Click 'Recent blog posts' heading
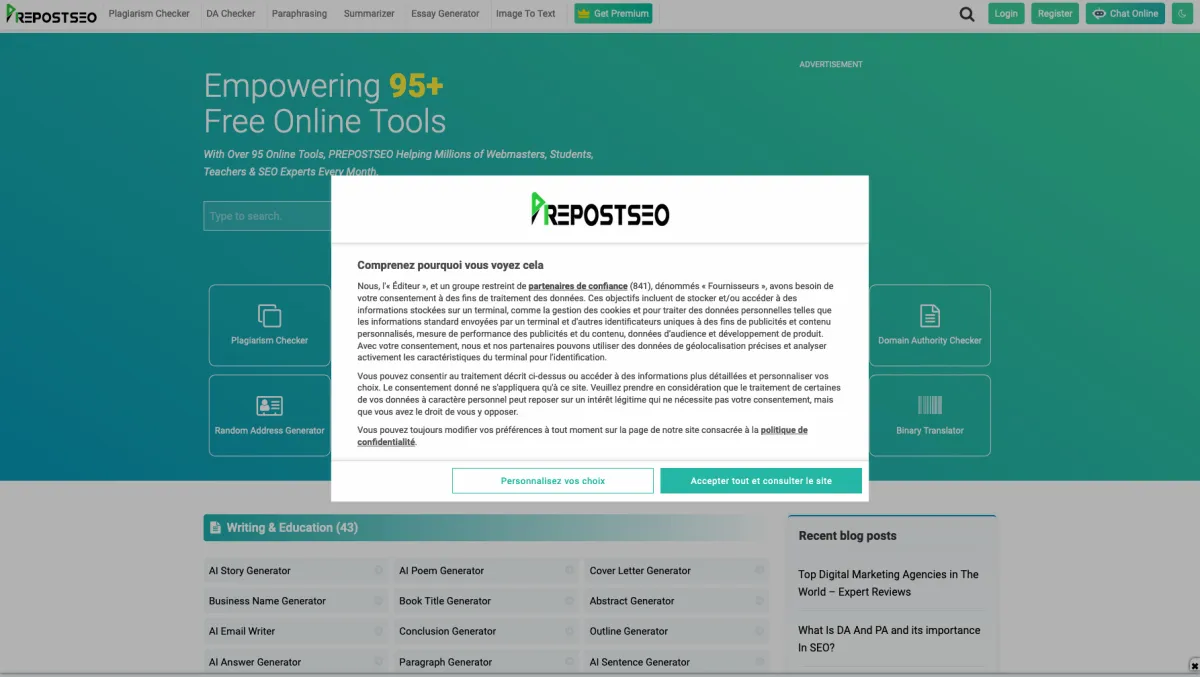 click(x=848, y=536)
